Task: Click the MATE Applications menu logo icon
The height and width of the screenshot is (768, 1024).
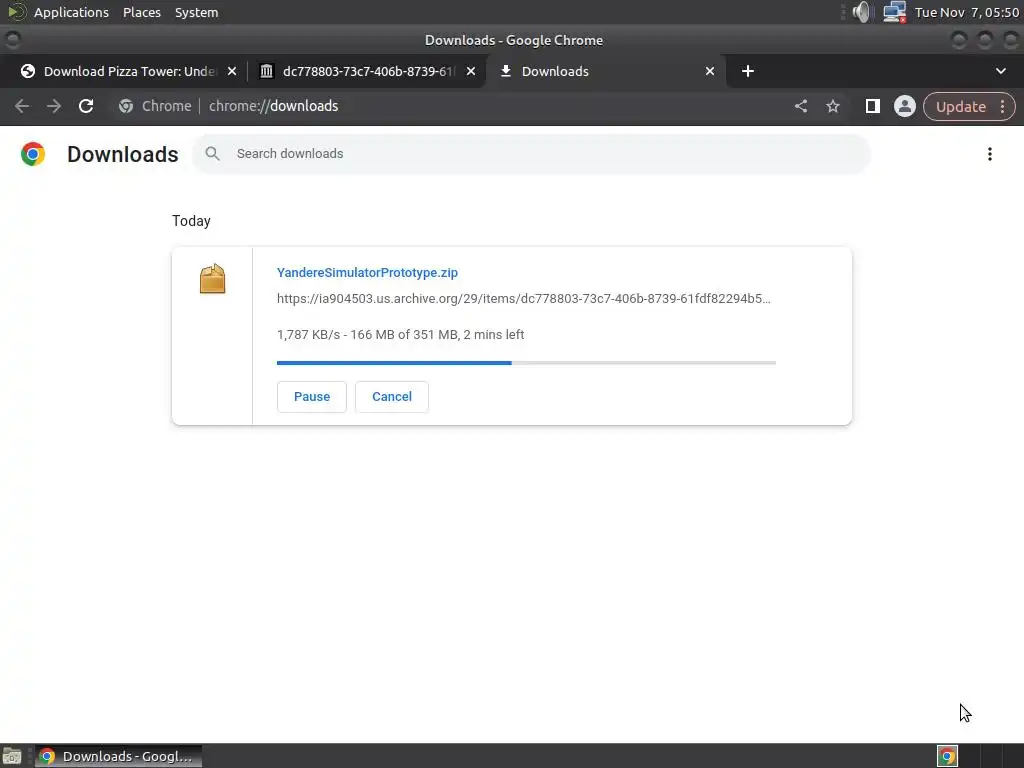Action: [16, 12]
